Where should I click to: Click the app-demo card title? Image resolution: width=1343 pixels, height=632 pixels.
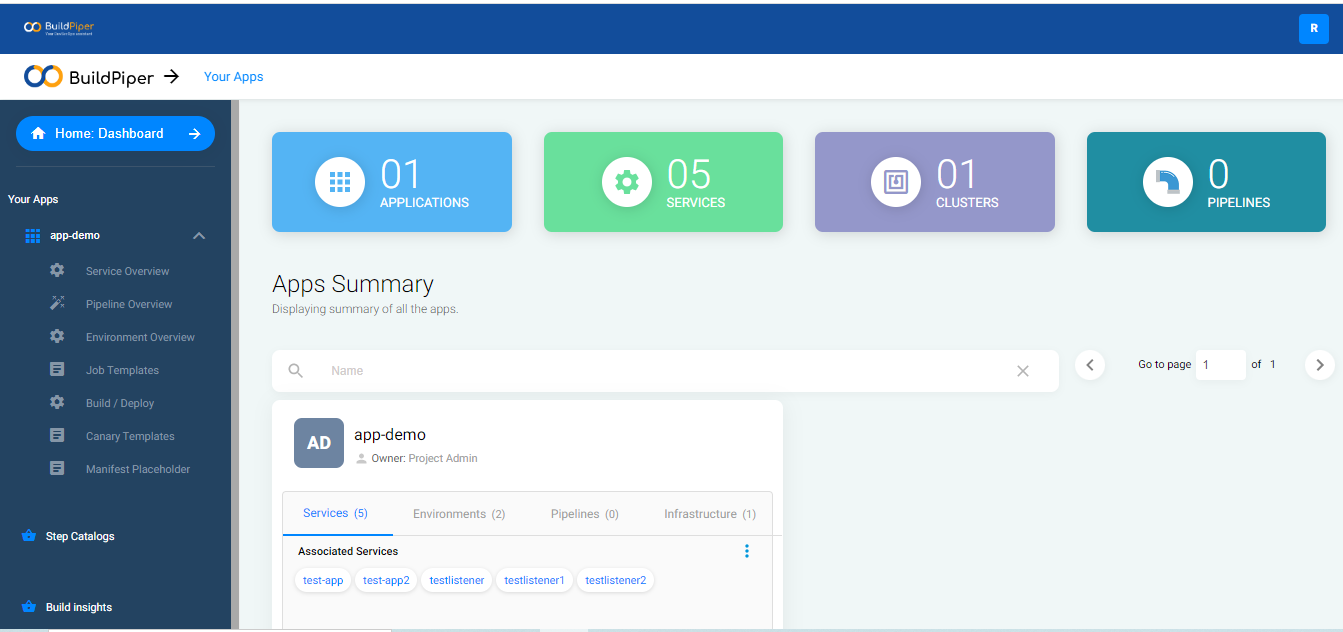[x=390, y=435]
